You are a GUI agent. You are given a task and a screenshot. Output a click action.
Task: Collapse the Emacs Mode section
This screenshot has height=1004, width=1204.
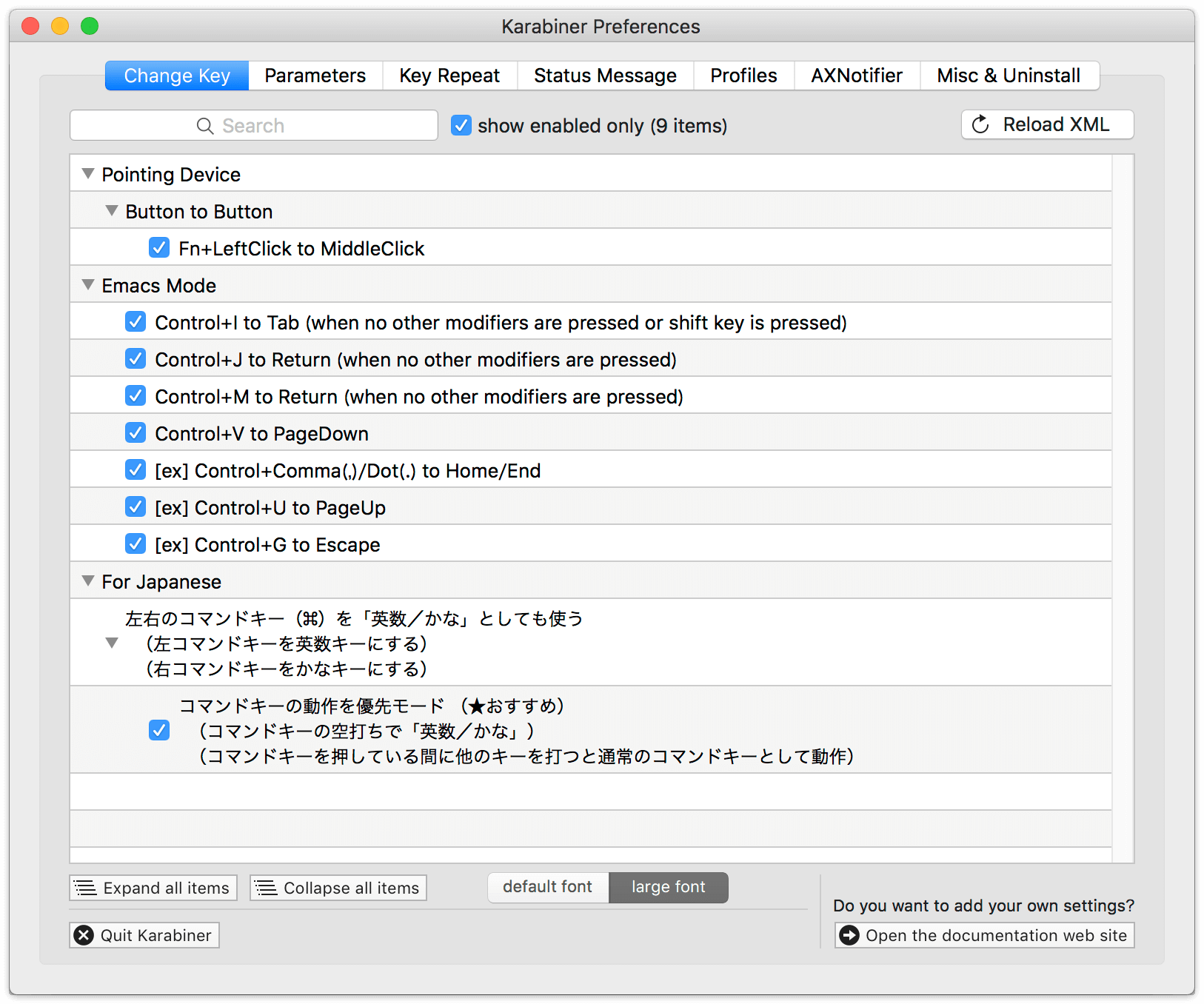point(88,284)
